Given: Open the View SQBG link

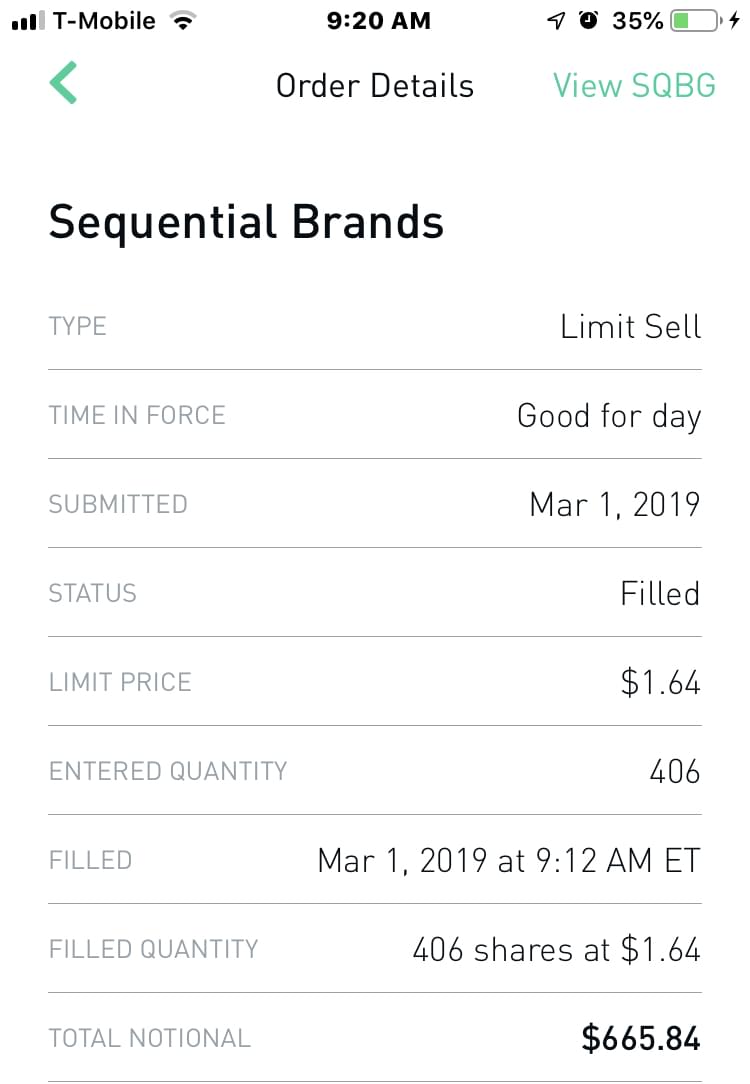Looking at the screenshot, I should coord(634,86).
